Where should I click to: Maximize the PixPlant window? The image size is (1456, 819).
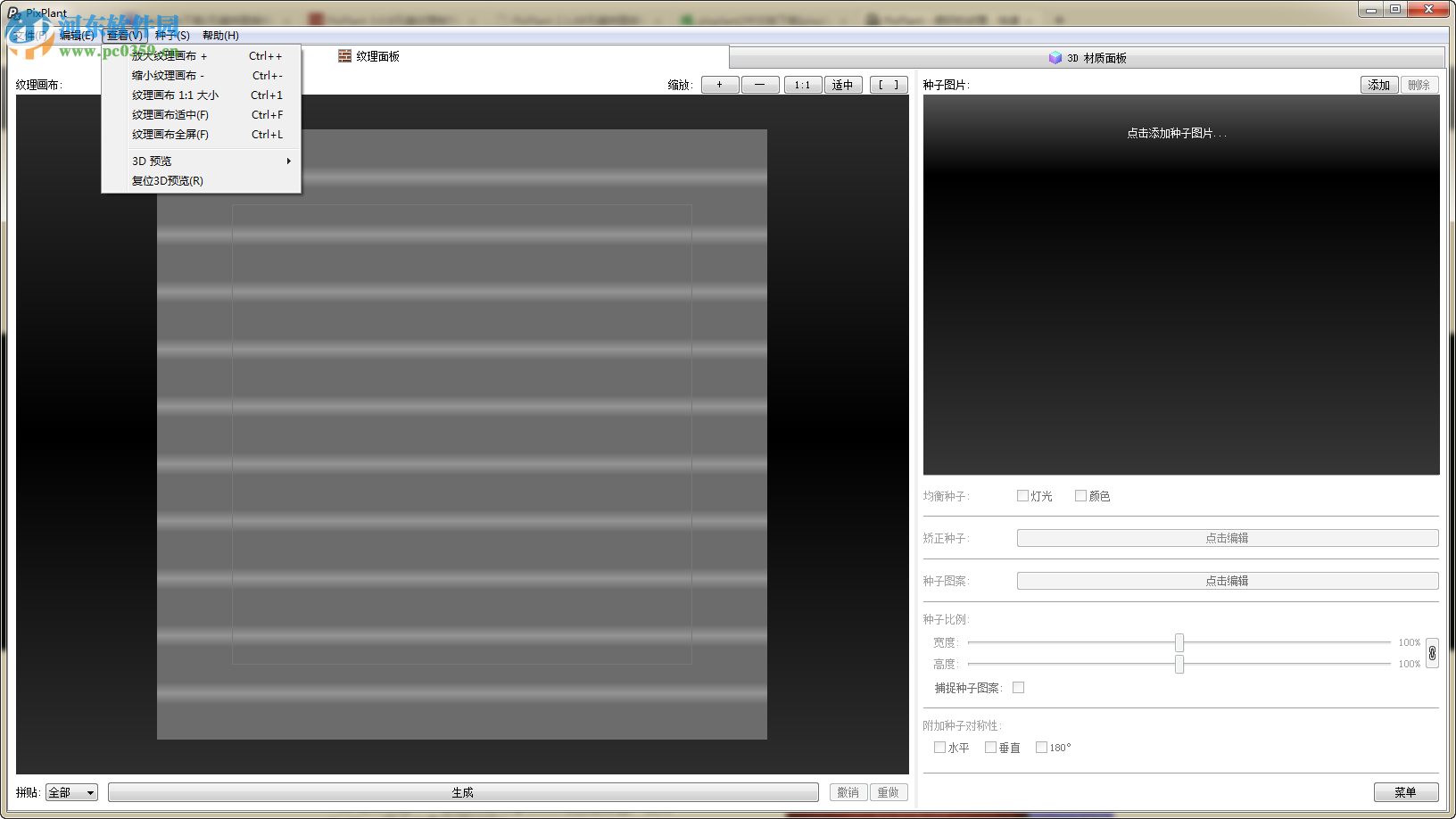(x=1395, y=9)
